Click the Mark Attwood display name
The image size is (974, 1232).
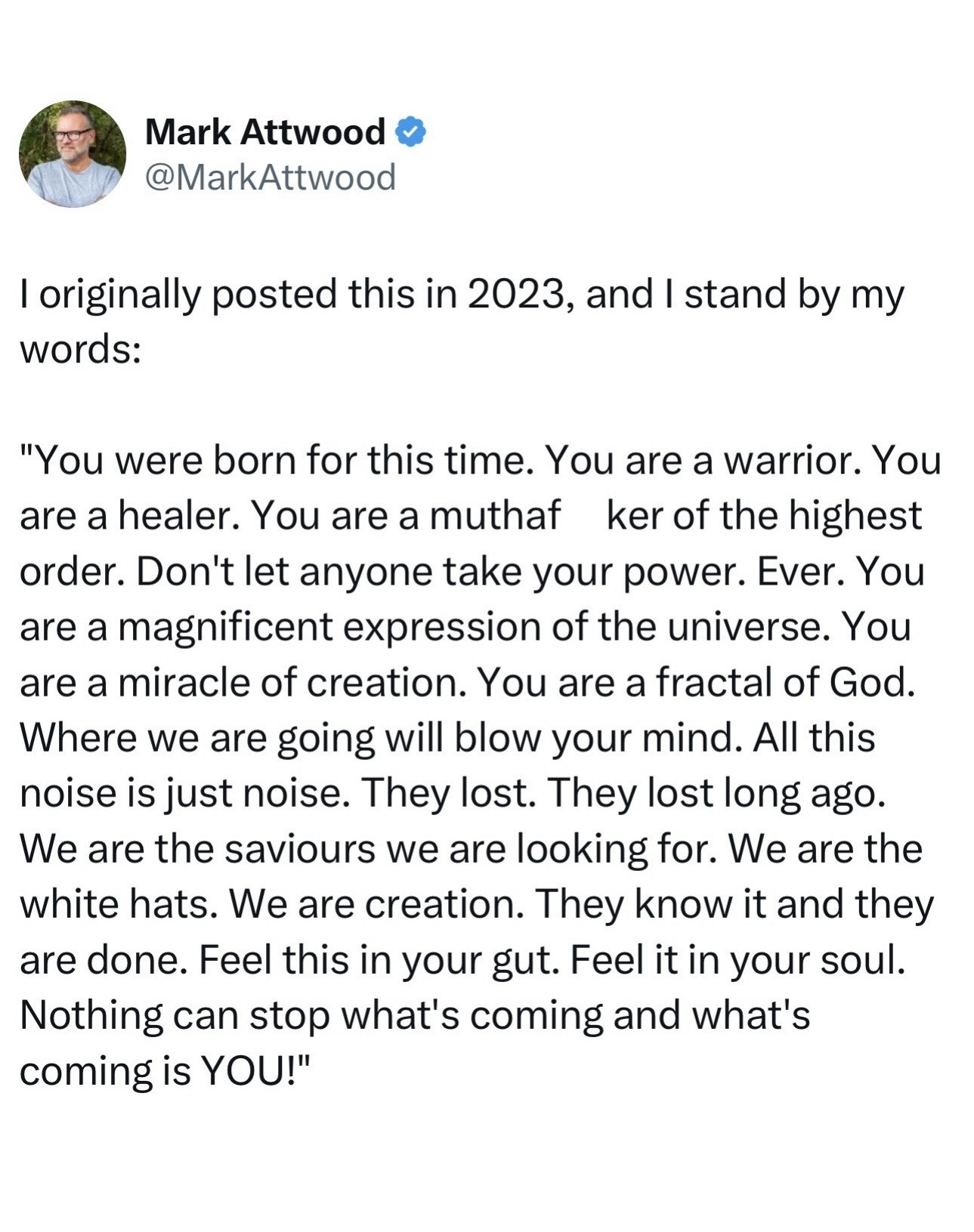pyautogui.click(x=264, y=132)
